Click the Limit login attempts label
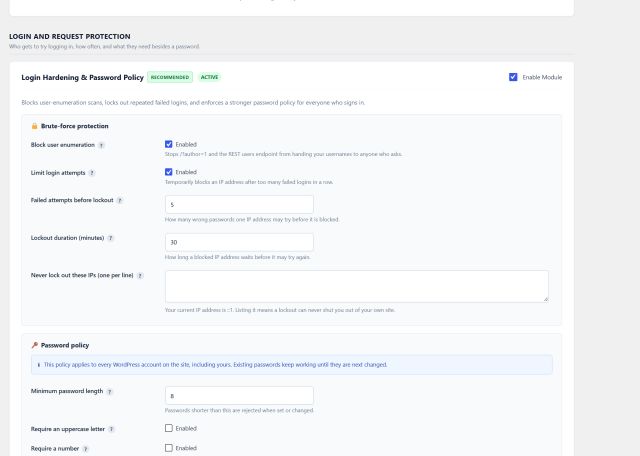 point(58,173)
